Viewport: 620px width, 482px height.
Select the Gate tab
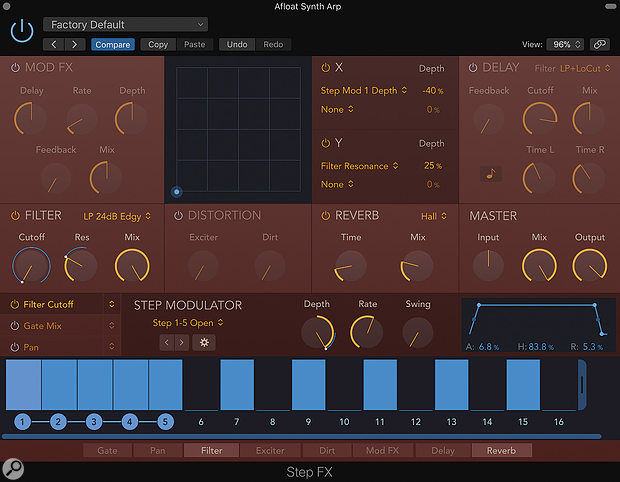tap(107, 450)
